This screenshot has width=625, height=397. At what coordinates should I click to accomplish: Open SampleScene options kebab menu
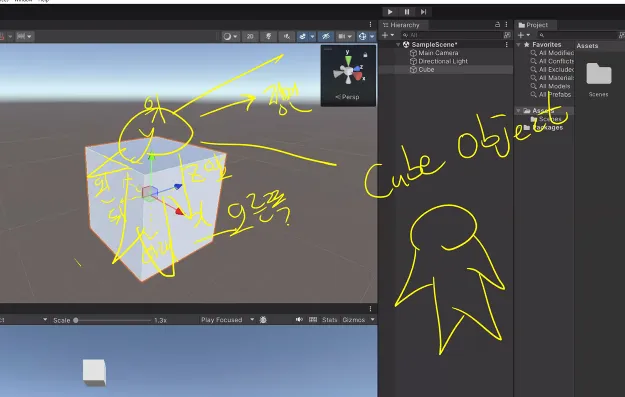click(506, 45)
